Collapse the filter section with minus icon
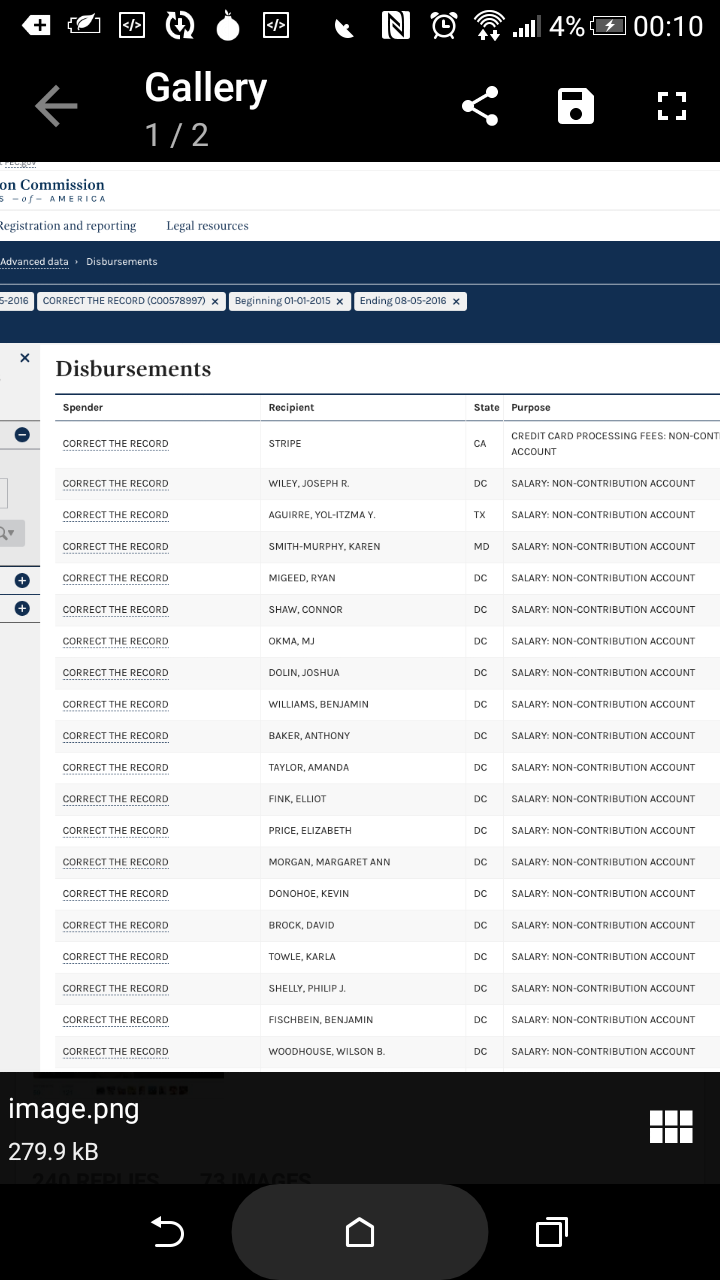The width and height of the screenshot is (720, 1280). tap(22, 434)
